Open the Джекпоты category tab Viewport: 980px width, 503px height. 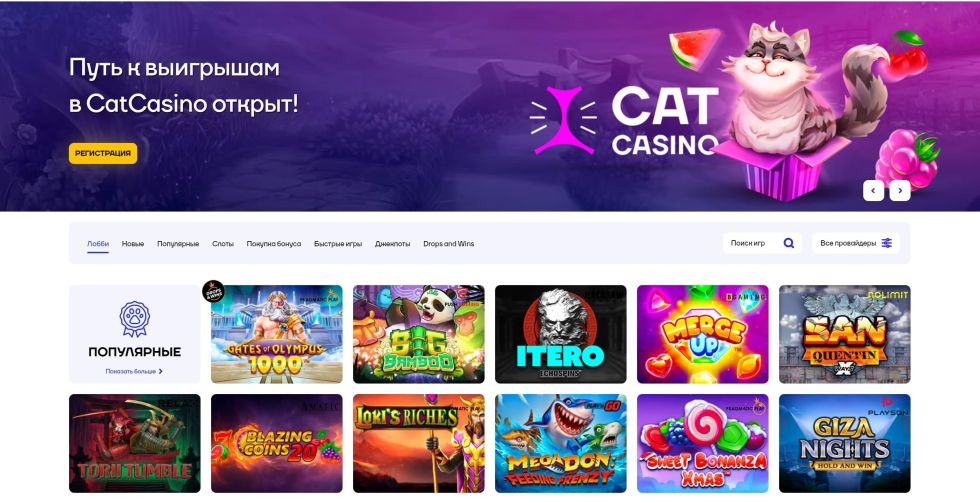pos(392,244)
